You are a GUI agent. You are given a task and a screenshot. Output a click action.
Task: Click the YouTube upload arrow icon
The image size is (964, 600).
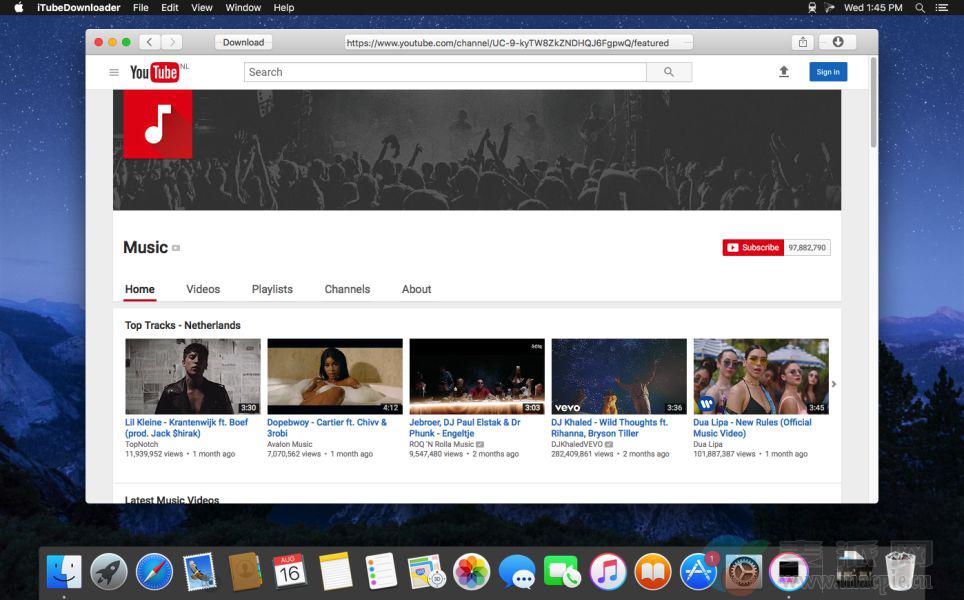(x=784, y=72)
